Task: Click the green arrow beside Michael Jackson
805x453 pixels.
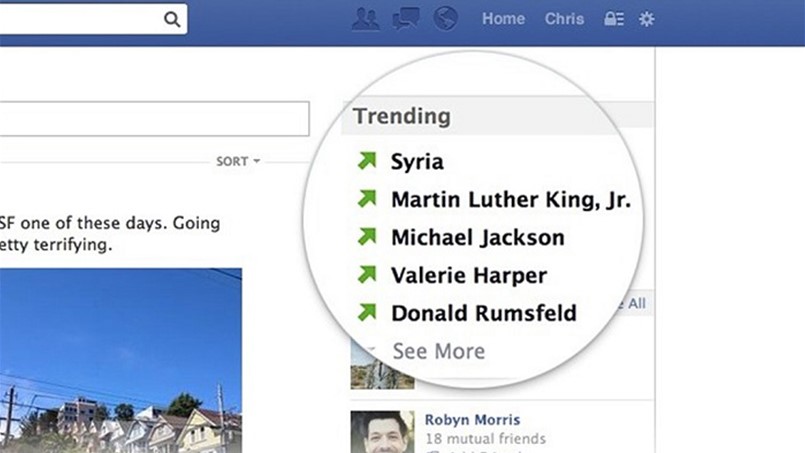Action: (x=367, y=237)
